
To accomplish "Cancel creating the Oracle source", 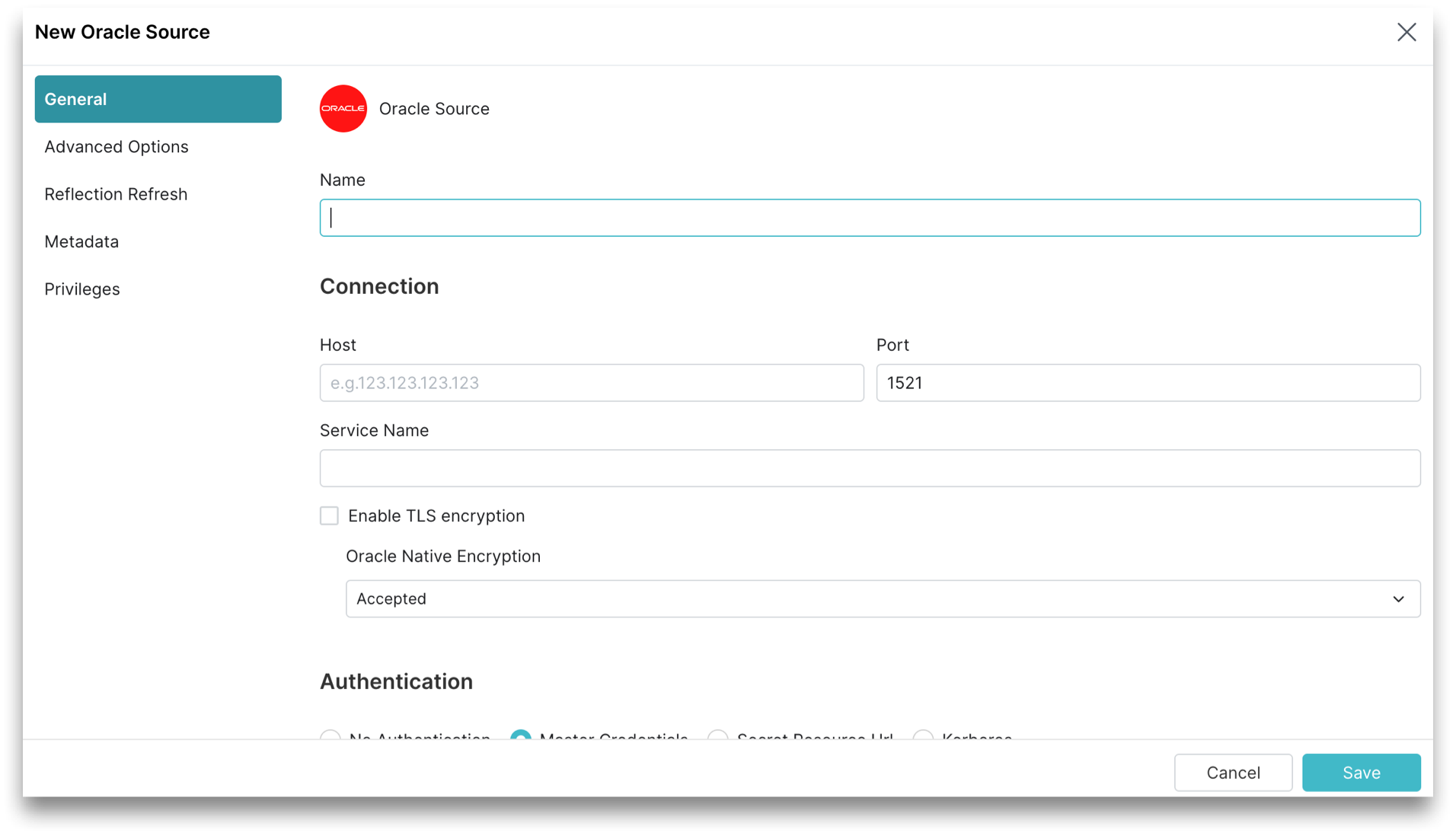I will click(x=1233, y=772).
